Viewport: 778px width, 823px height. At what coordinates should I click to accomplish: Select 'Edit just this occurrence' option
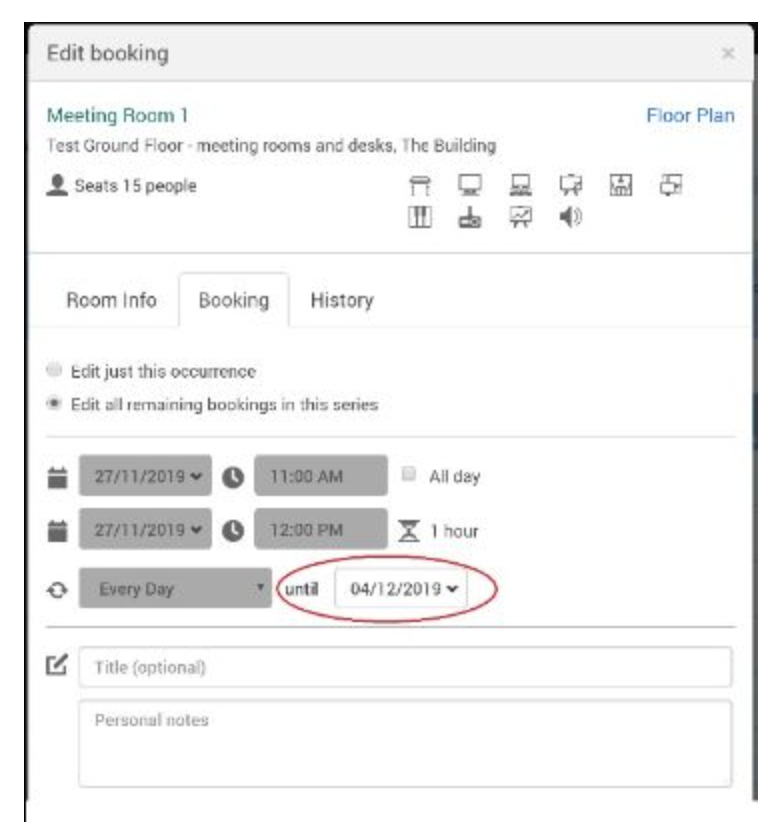(x=54, y=371)
